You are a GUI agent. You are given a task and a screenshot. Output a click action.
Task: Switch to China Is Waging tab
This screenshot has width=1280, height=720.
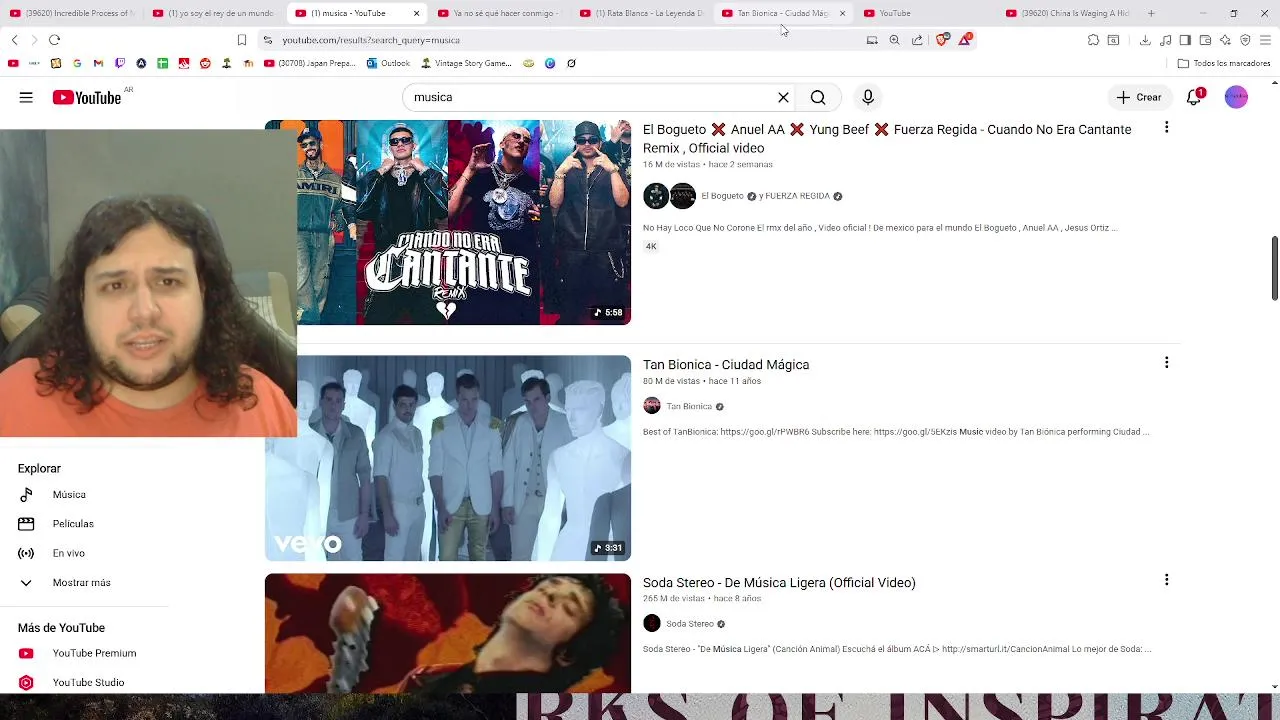click(x=1067, y=13)
